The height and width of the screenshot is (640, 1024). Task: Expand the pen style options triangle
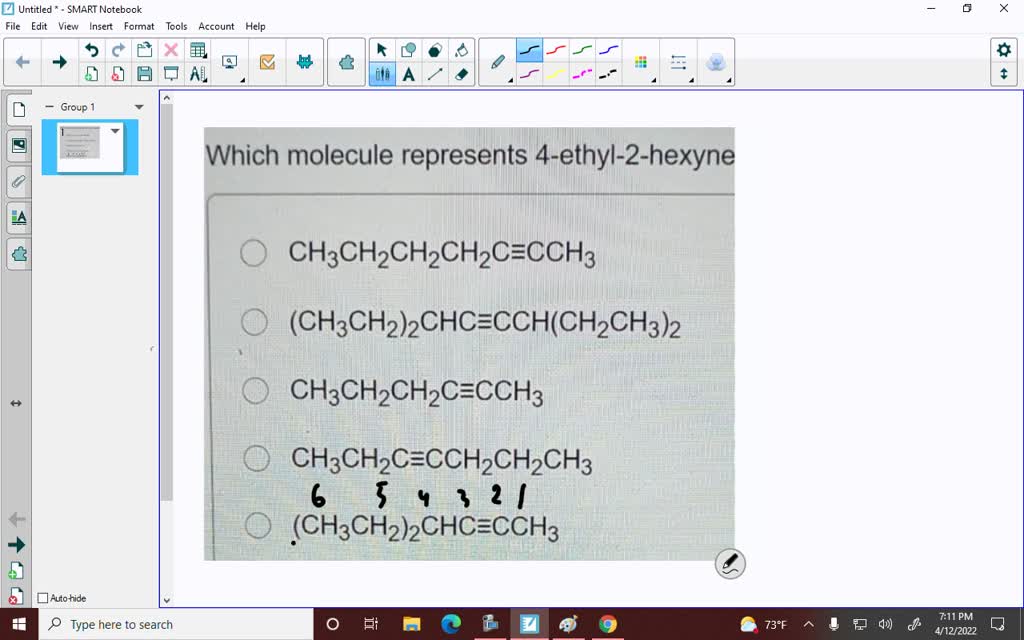pyautogui.click(x=510, y=80)
